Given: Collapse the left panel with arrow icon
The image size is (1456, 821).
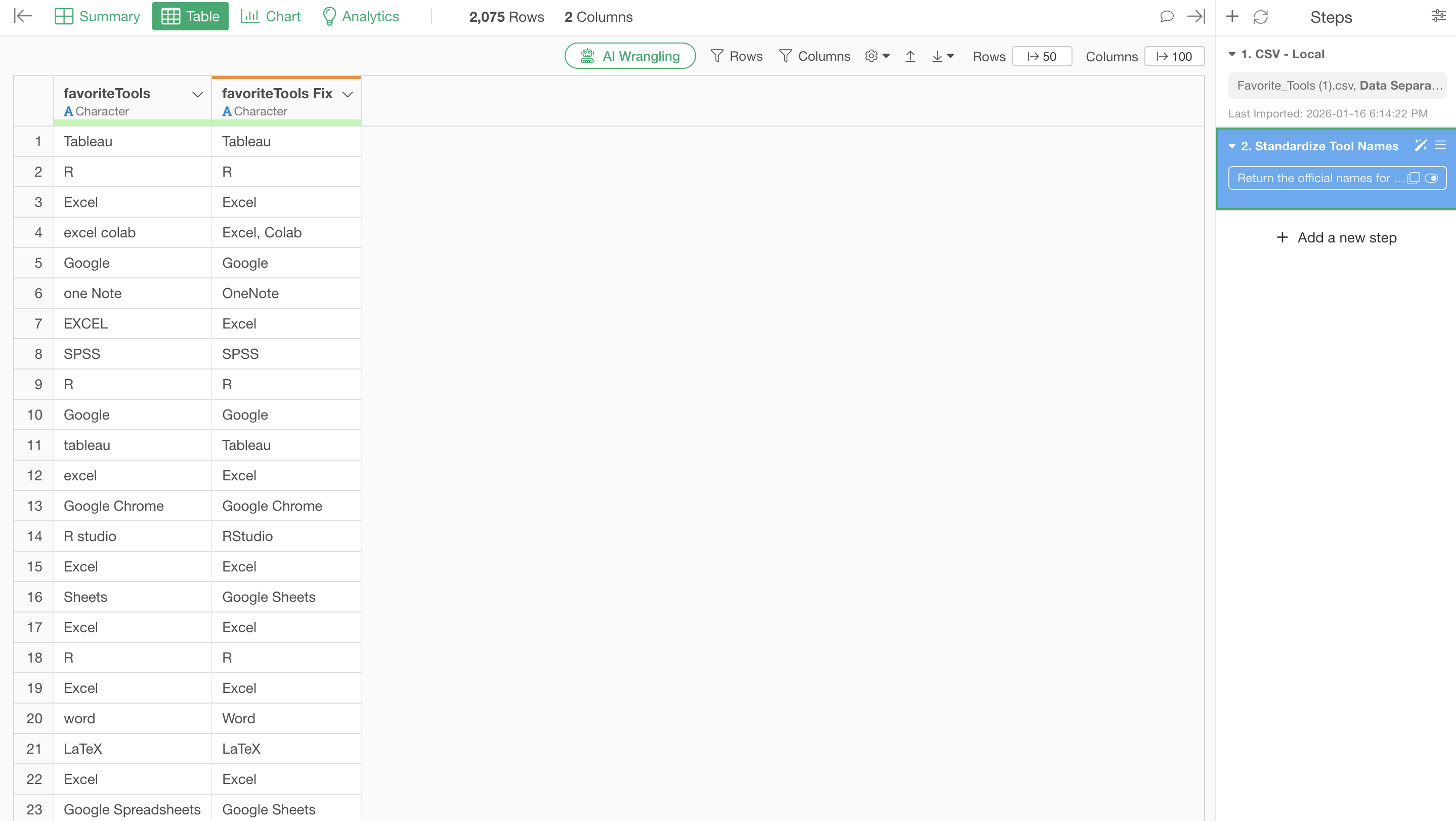Looking at the screenshot, I should pyautogui.click(x=23, y=16).
